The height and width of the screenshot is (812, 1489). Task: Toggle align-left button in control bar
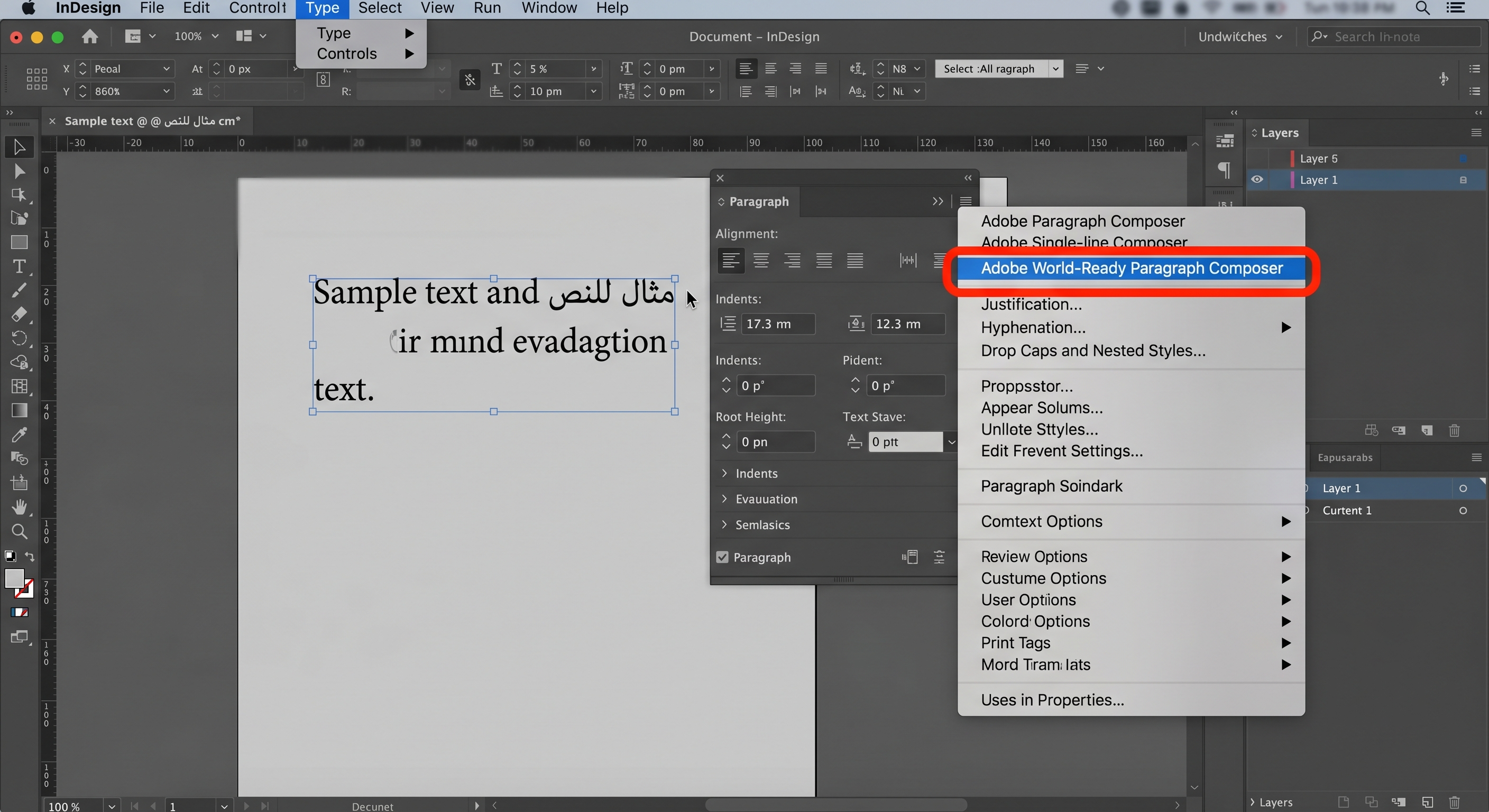746,69
